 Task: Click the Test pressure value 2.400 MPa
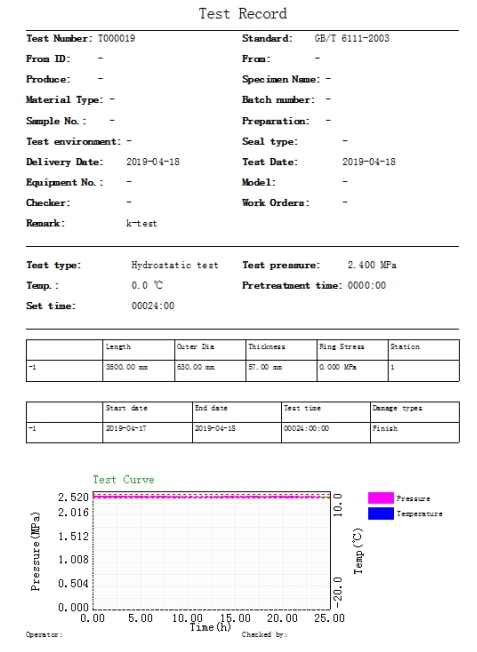coord(372,265)
